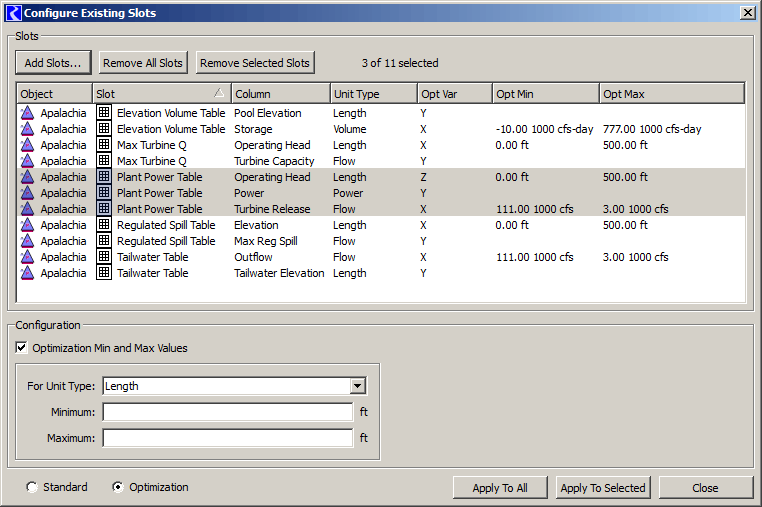The height and width of the screenshot is (507, 762).
Task: Click the Tailwater Elevation cell
Action: coord(279,273)
